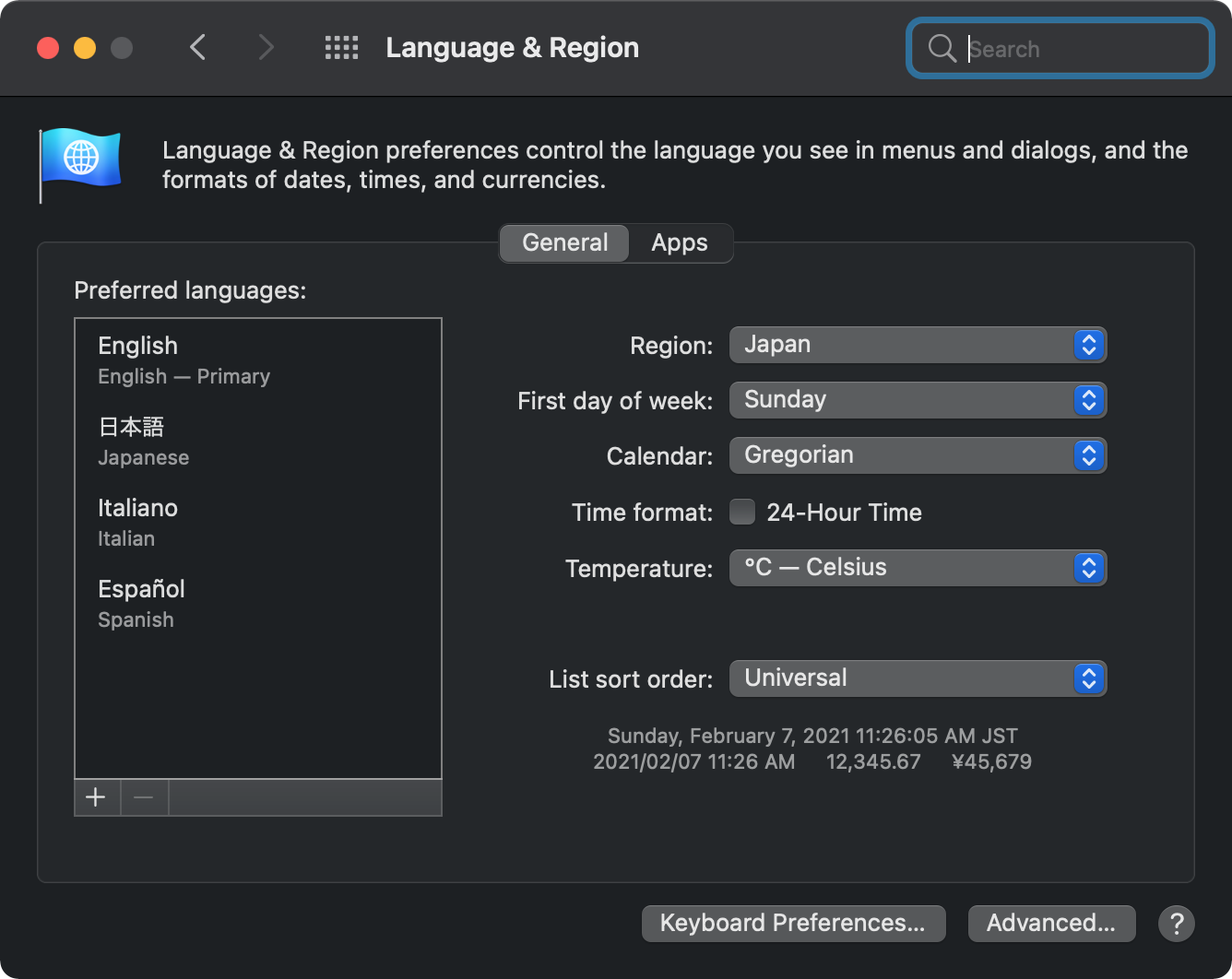
Task: Click the Language & Region flag icon
Action: click(x=80, y=163)
